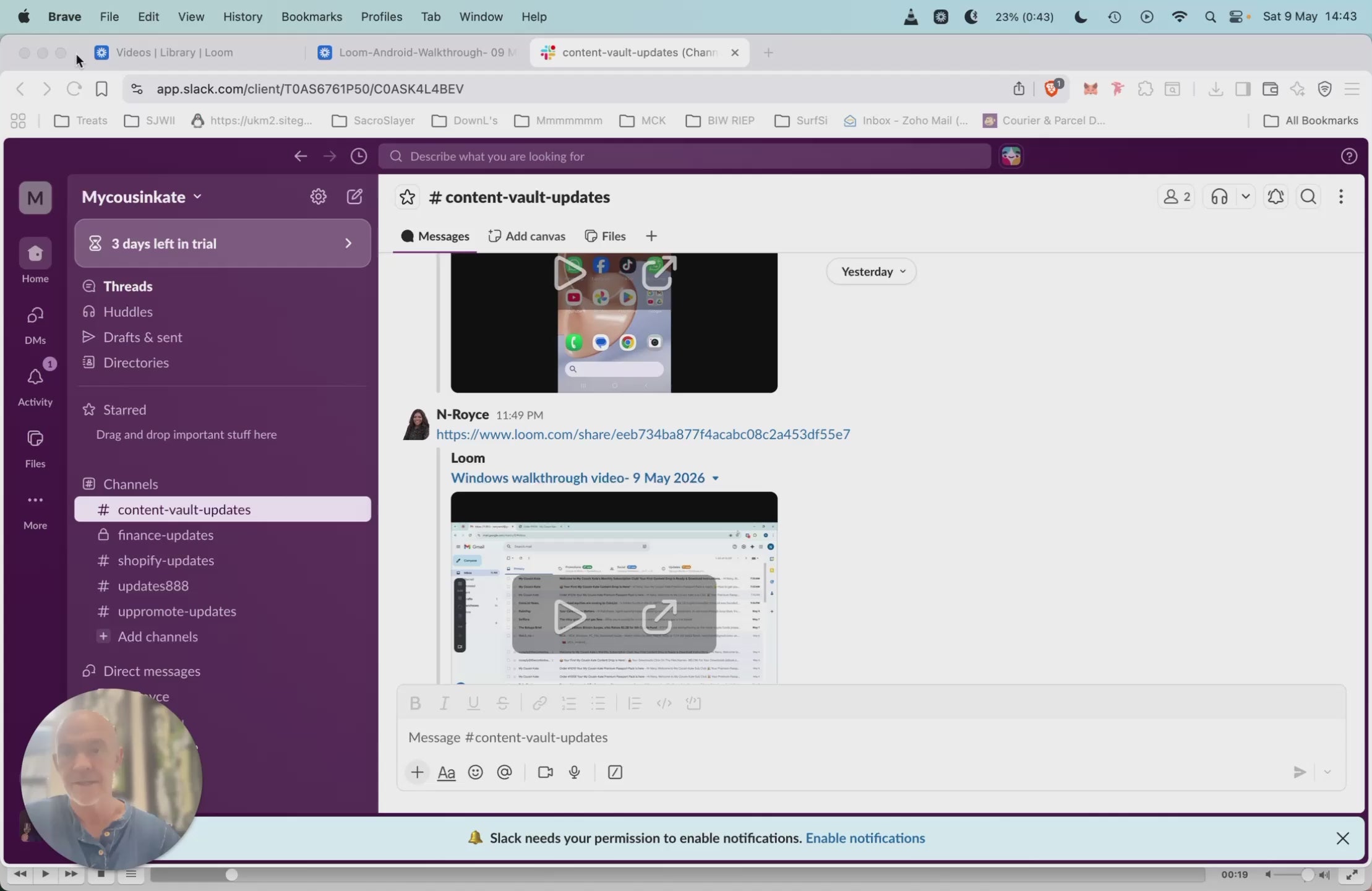Toggle ordered list formatting
1372x891 pixels.
[568, 704]
